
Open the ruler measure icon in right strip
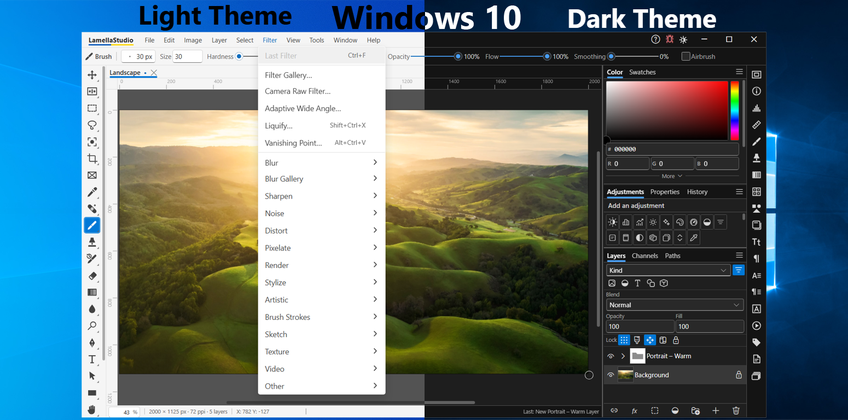(x=756, y=125)
